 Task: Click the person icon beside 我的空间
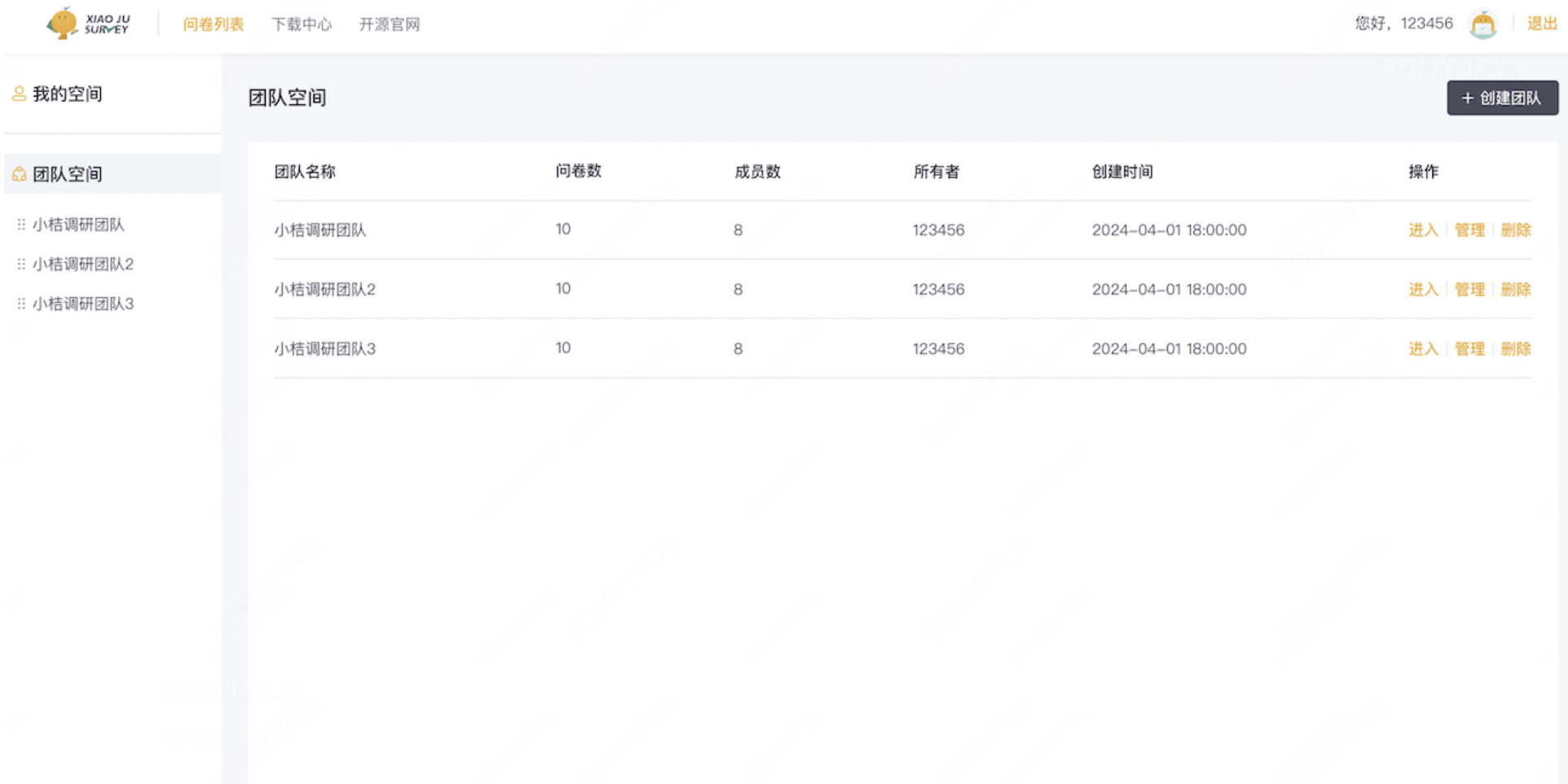[18, 94]
